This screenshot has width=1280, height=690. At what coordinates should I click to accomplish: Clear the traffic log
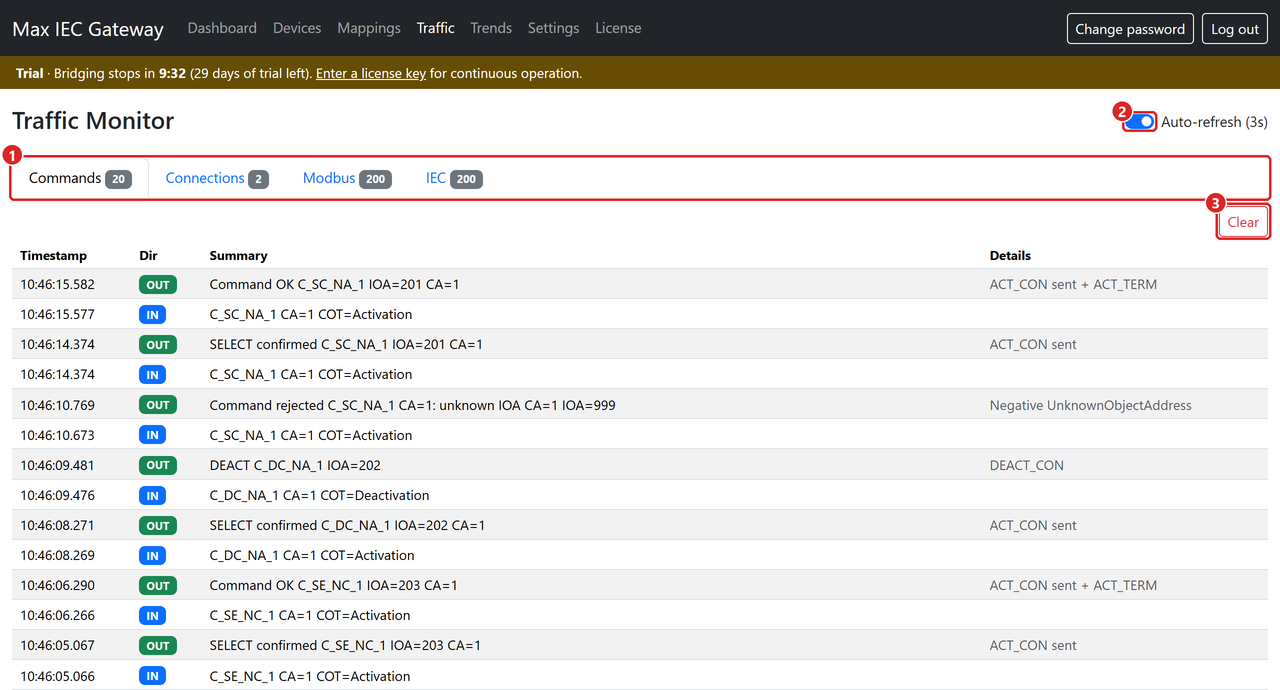1243,222
